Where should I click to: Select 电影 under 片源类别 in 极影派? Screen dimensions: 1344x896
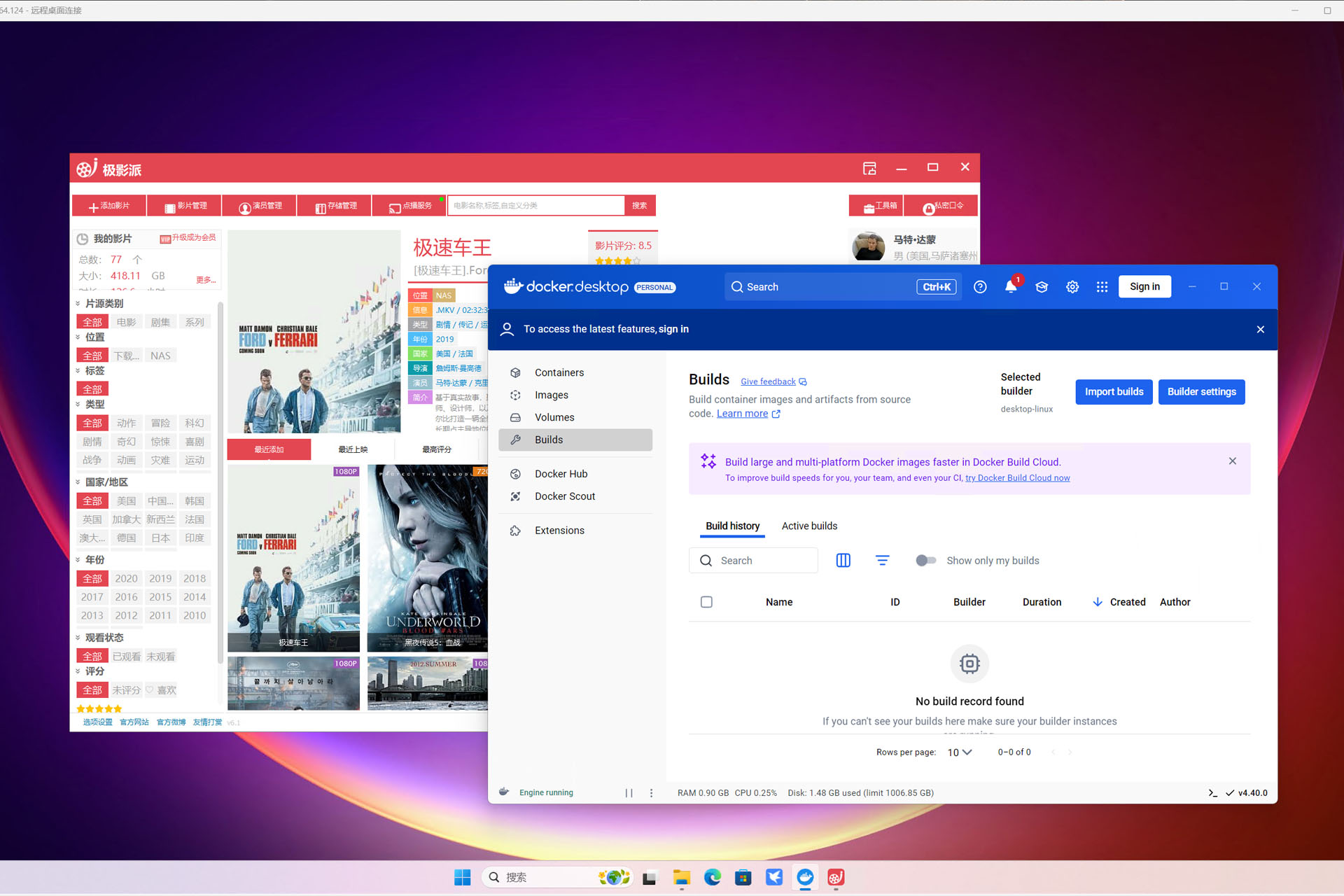[x=127, y=322]
